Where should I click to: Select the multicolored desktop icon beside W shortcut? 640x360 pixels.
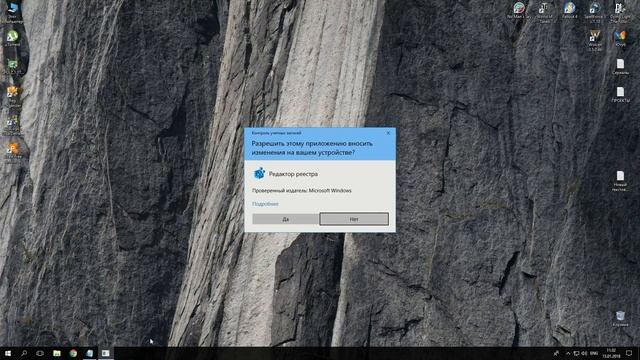pos(620,39)
